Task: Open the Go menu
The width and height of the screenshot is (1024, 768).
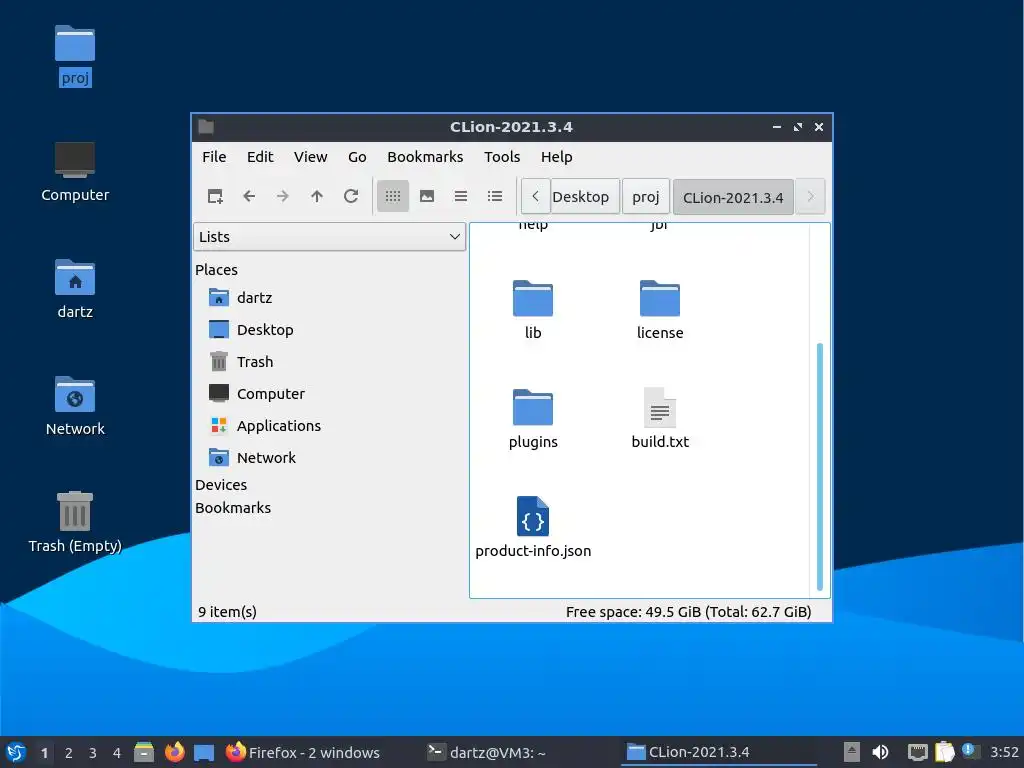Action: point(357,157)
